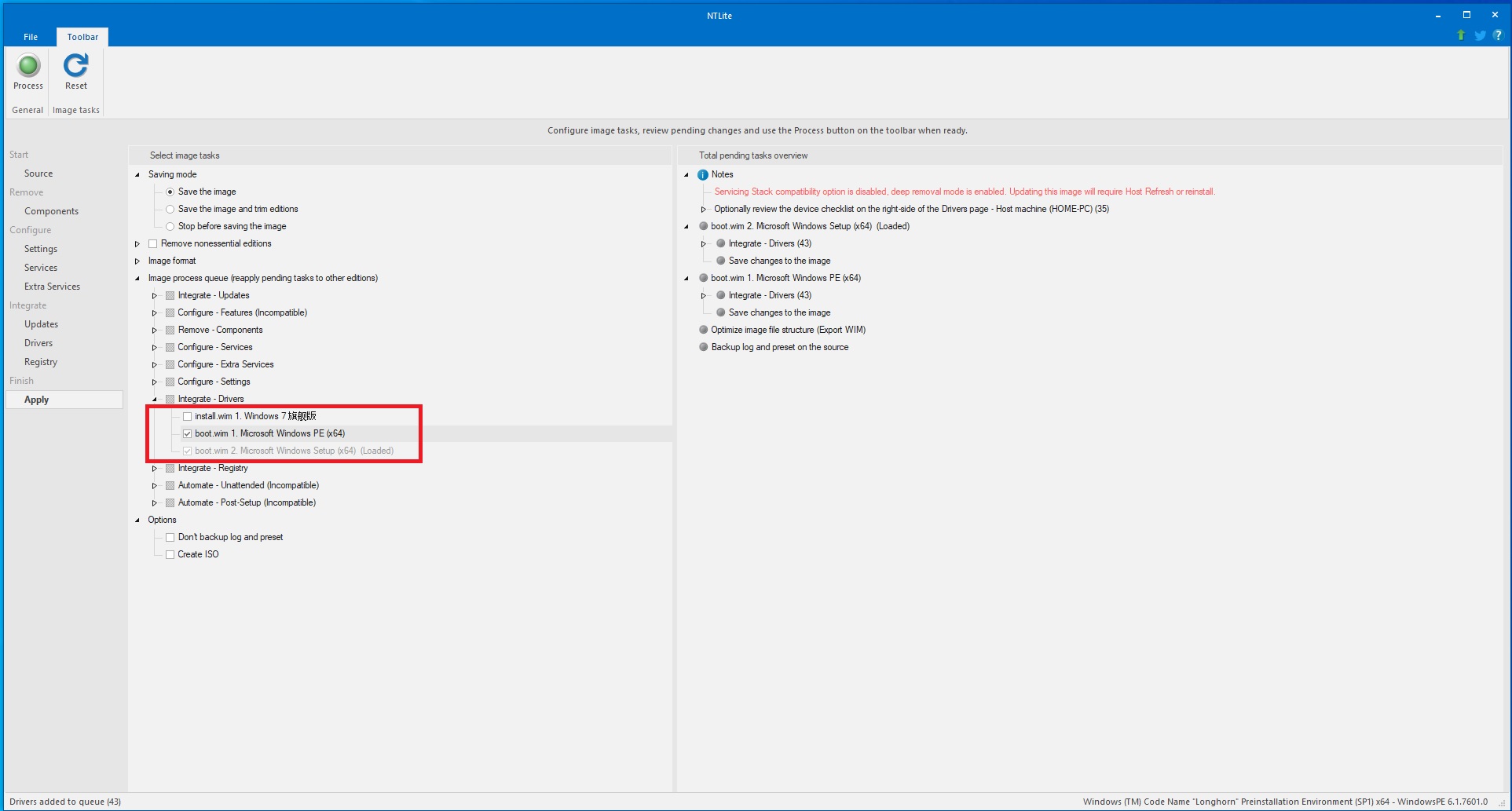Select 'Save changes to the image' under boot.wim 1
1512x811 pixels.
tap(779, 312)
